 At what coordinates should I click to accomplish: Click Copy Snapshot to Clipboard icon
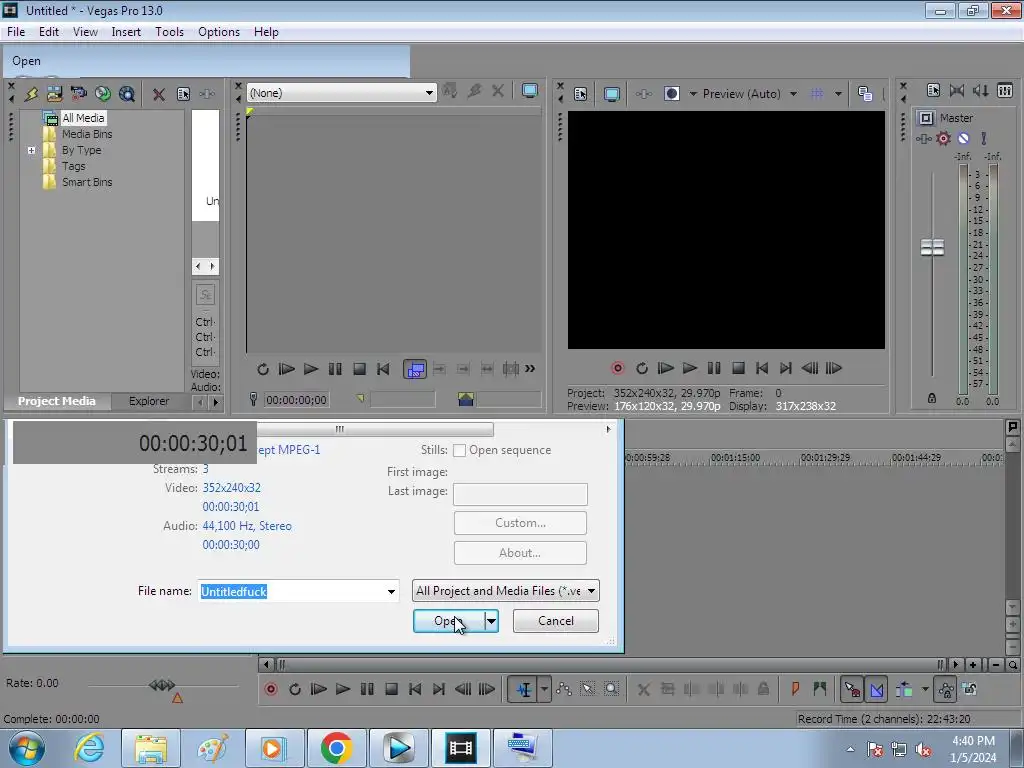865,94
